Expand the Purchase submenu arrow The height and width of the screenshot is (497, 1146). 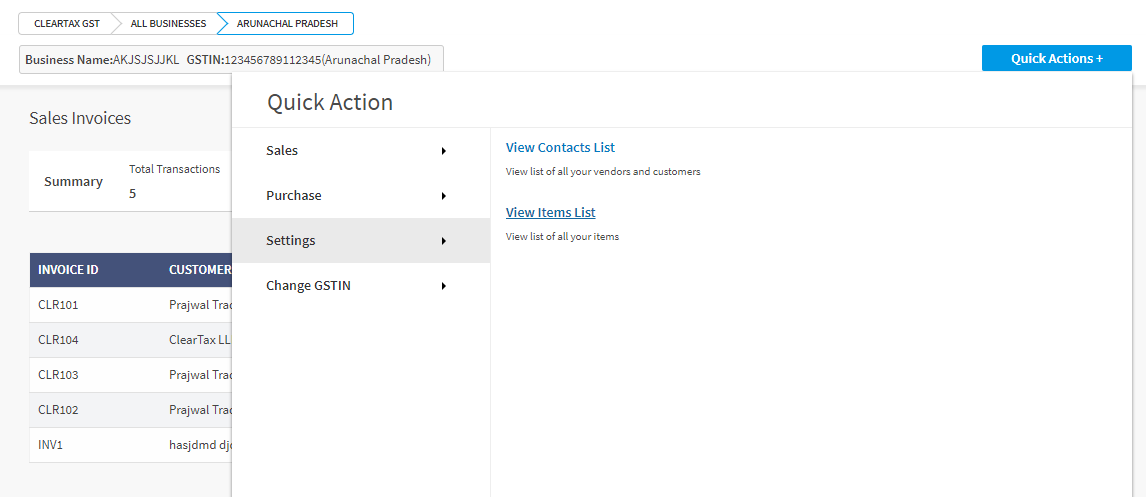[x=444, y=196]
